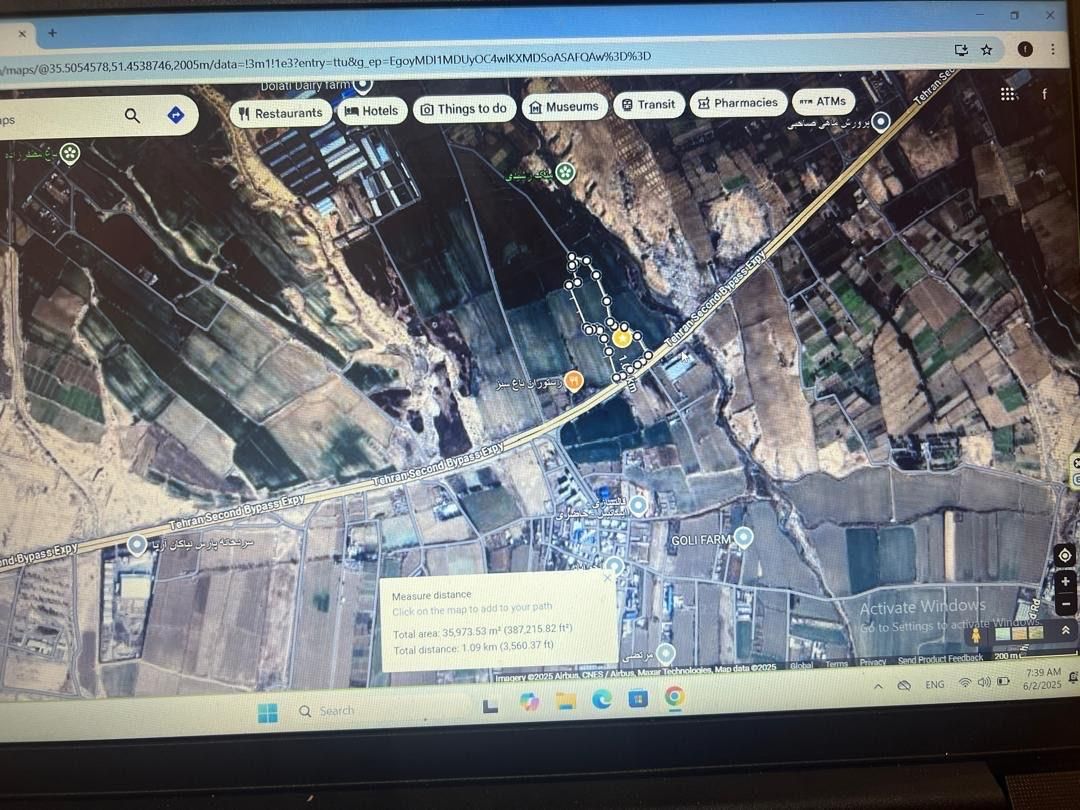Expand the hidden system tray icons chevron
Viewport: 1080px width, 810px height.
coord(878,687)
